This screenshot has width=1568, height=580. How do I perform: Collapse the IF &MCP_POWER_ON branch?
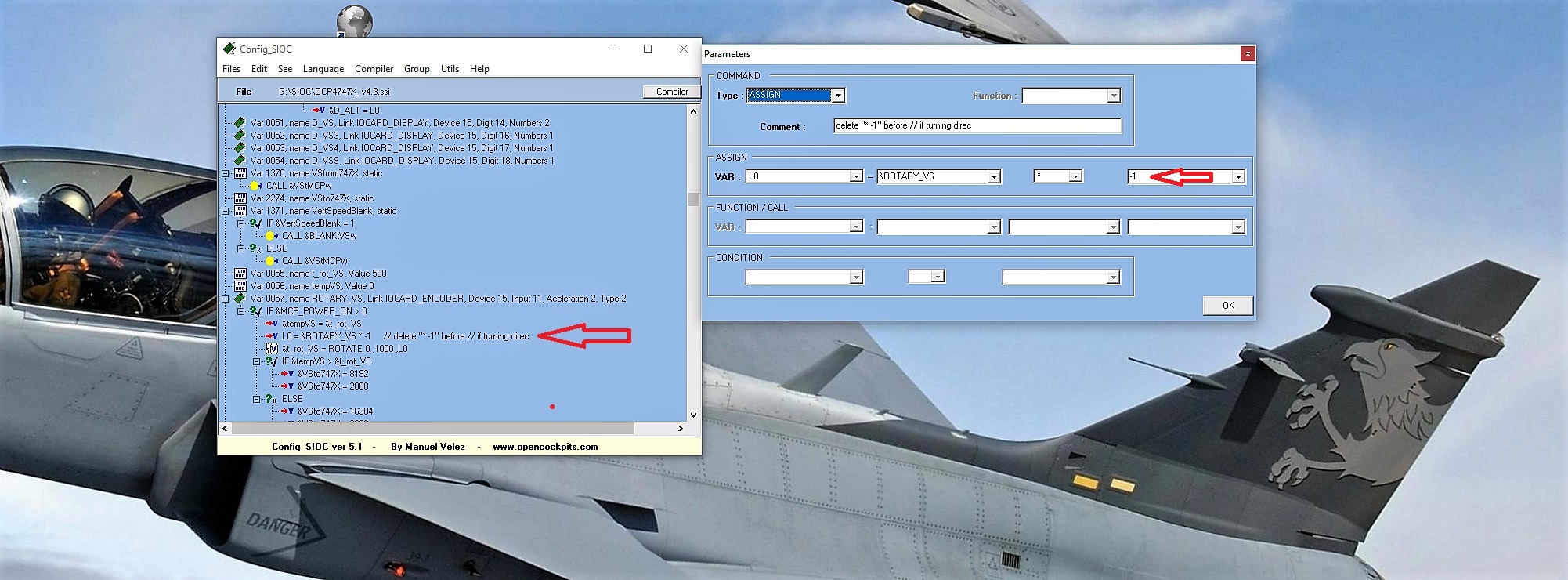(241, 311)
